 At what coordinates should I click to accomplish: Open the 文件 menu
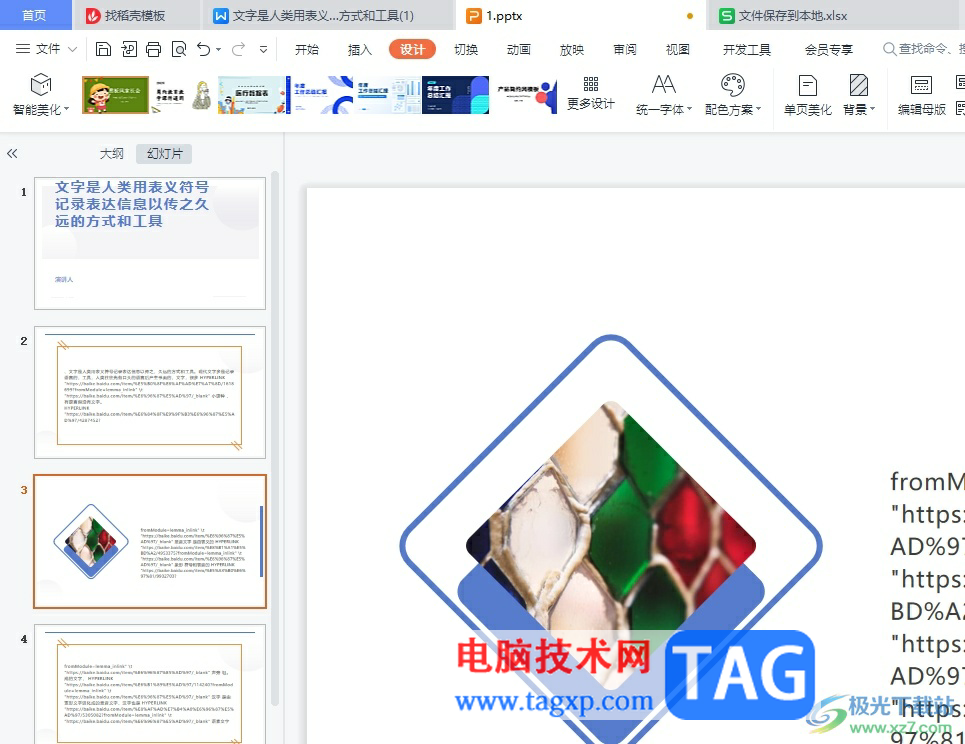(47, 49)
